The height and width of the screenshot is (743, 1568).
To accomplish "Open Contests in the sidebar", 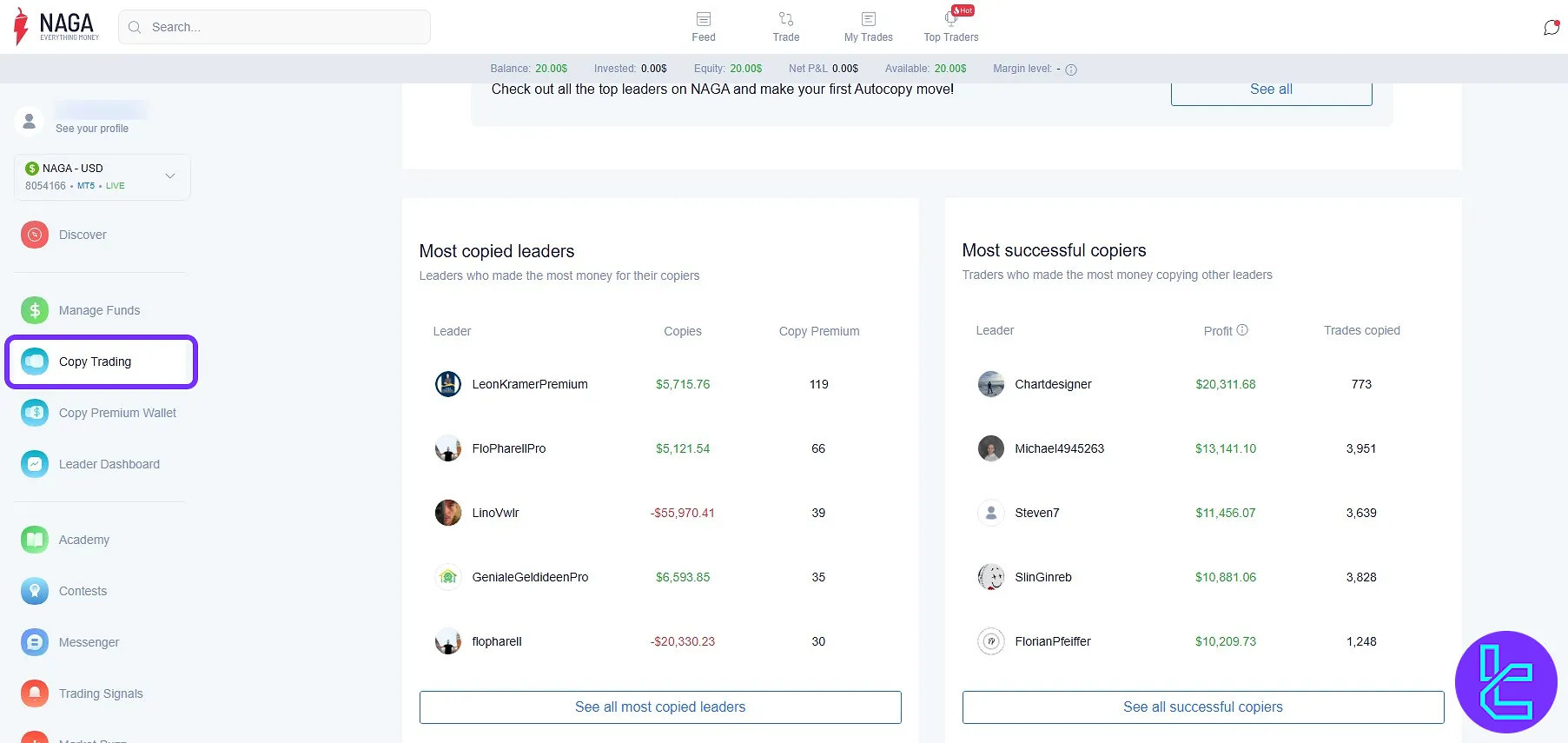I will 83,591.
